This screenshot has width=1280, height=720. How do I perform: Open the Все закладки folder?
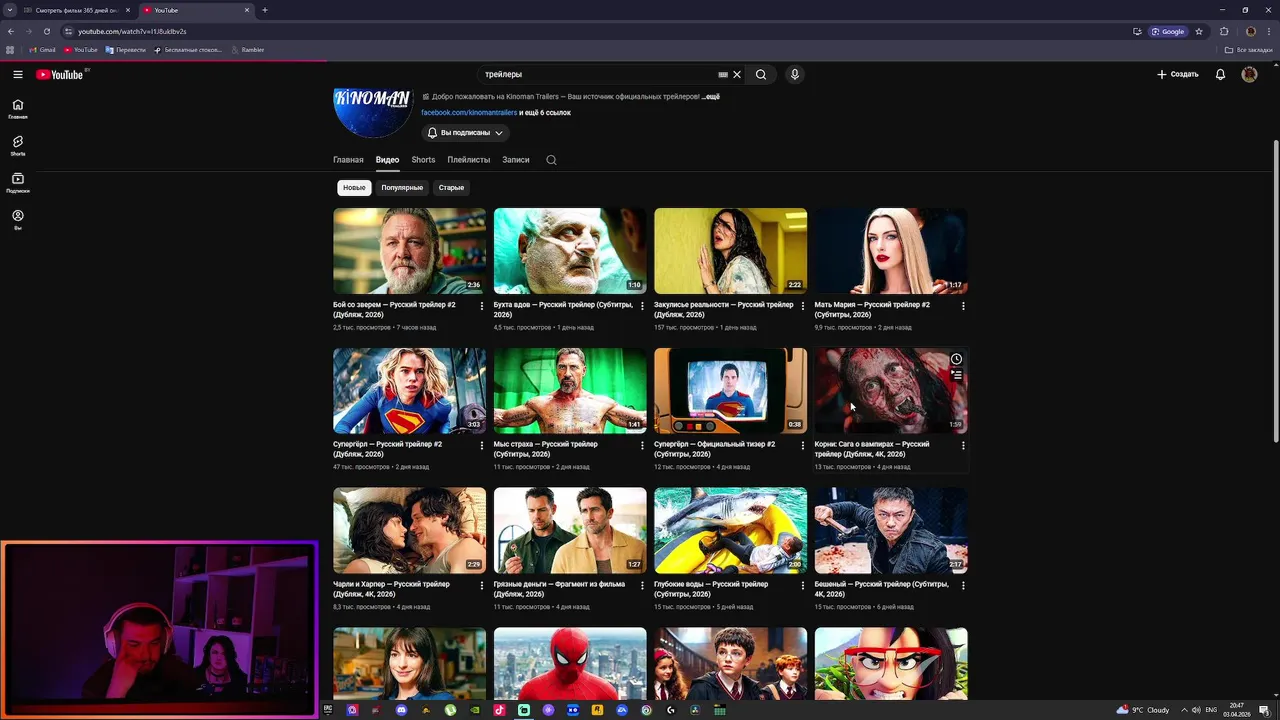point(1249,50)
